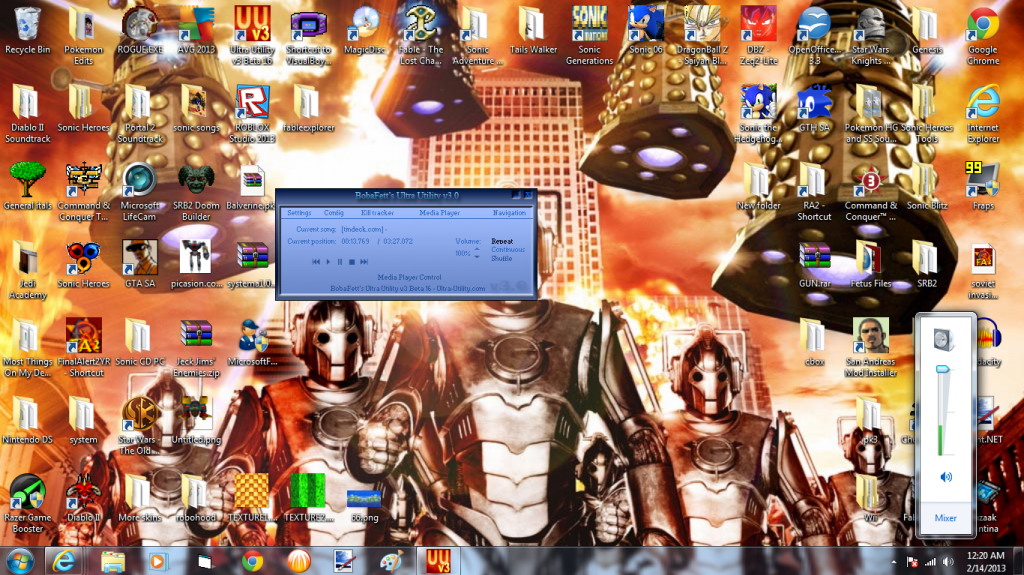Image resolution: width=1024 pixels, height=575 pixels.
Task: Launch Google Chrome from the desktop
Action: (x=983, y=36)
